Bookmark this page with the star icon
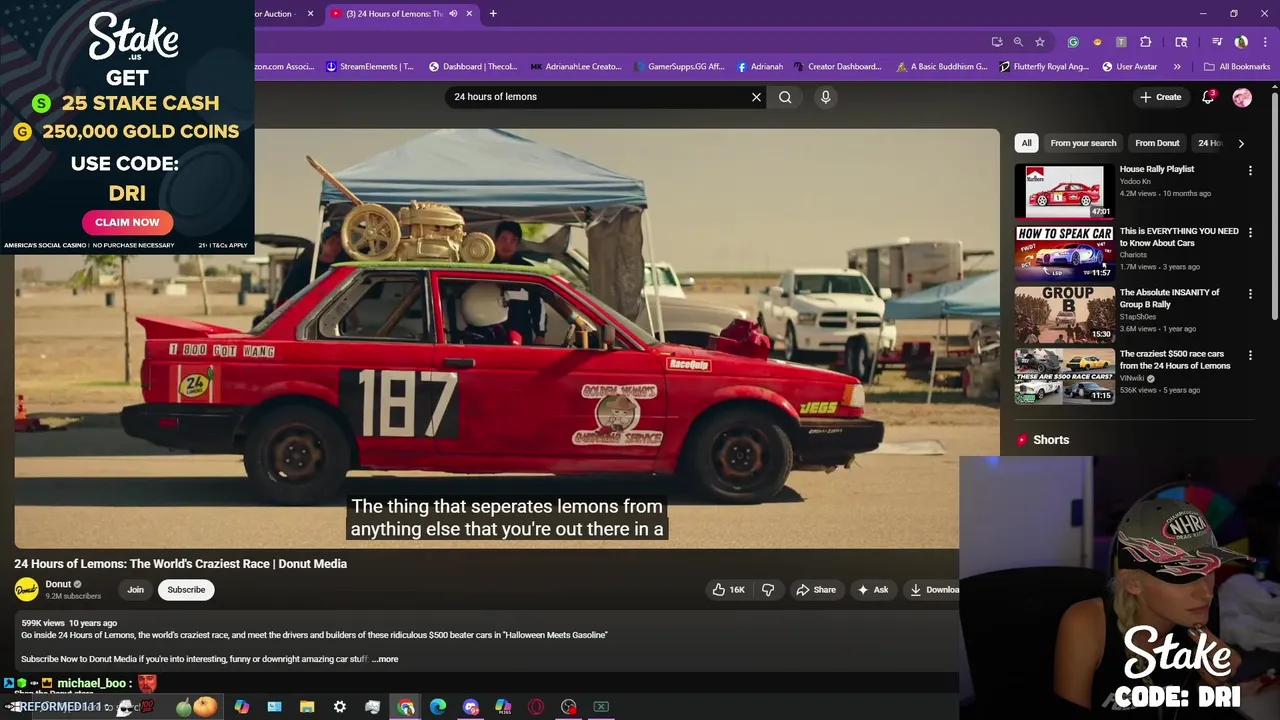 click(1040, 42)
